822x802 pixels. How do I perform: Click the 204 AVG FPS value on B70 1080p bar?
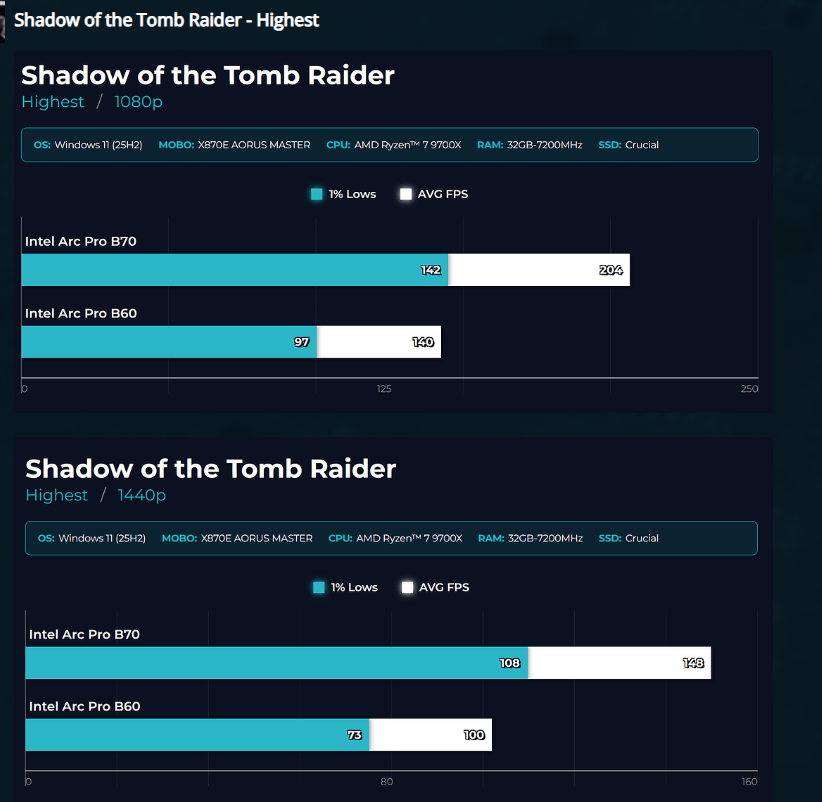tap(611, 270)
